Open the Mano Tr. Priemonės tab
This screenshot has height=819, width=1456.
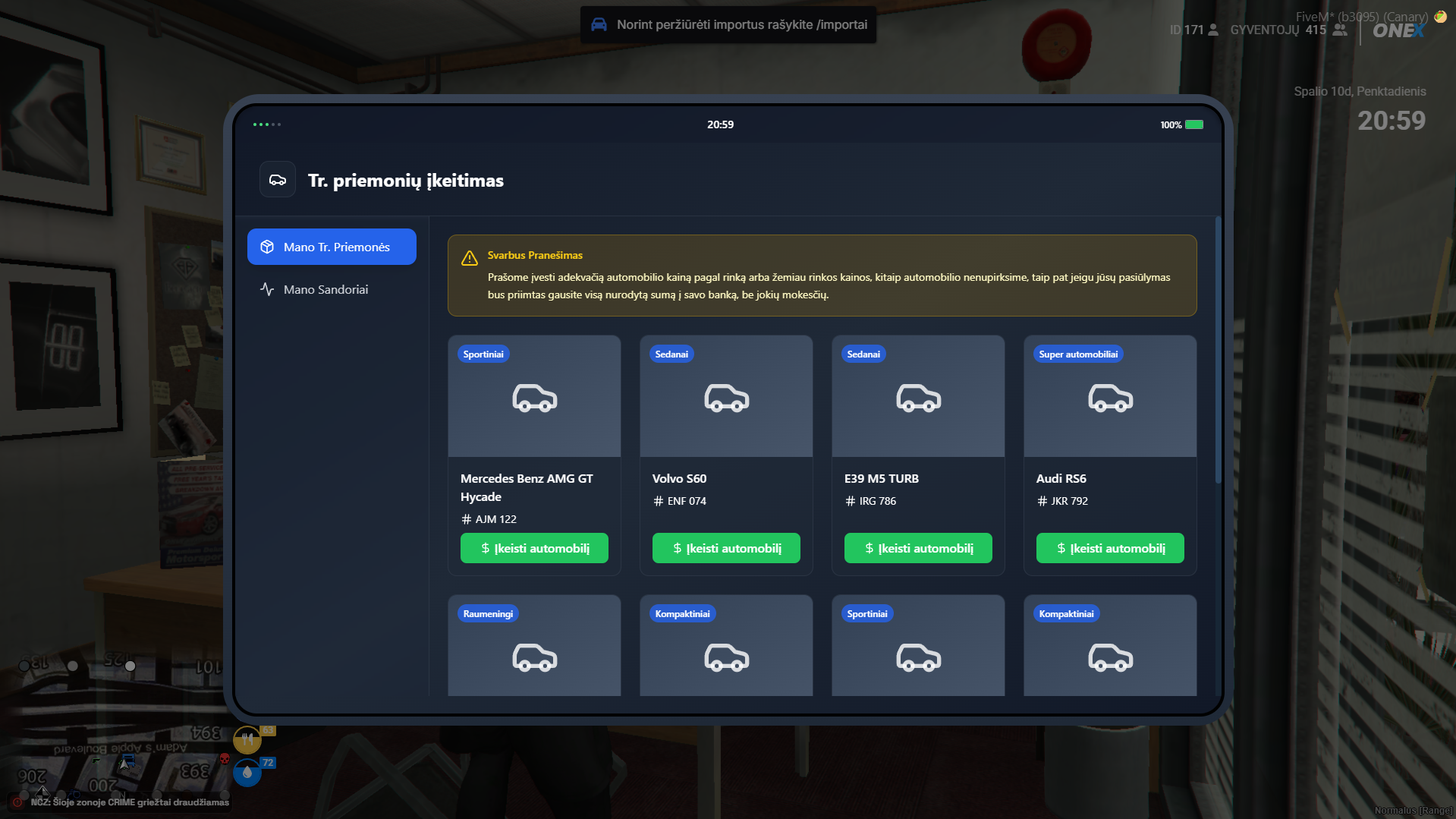332,247
